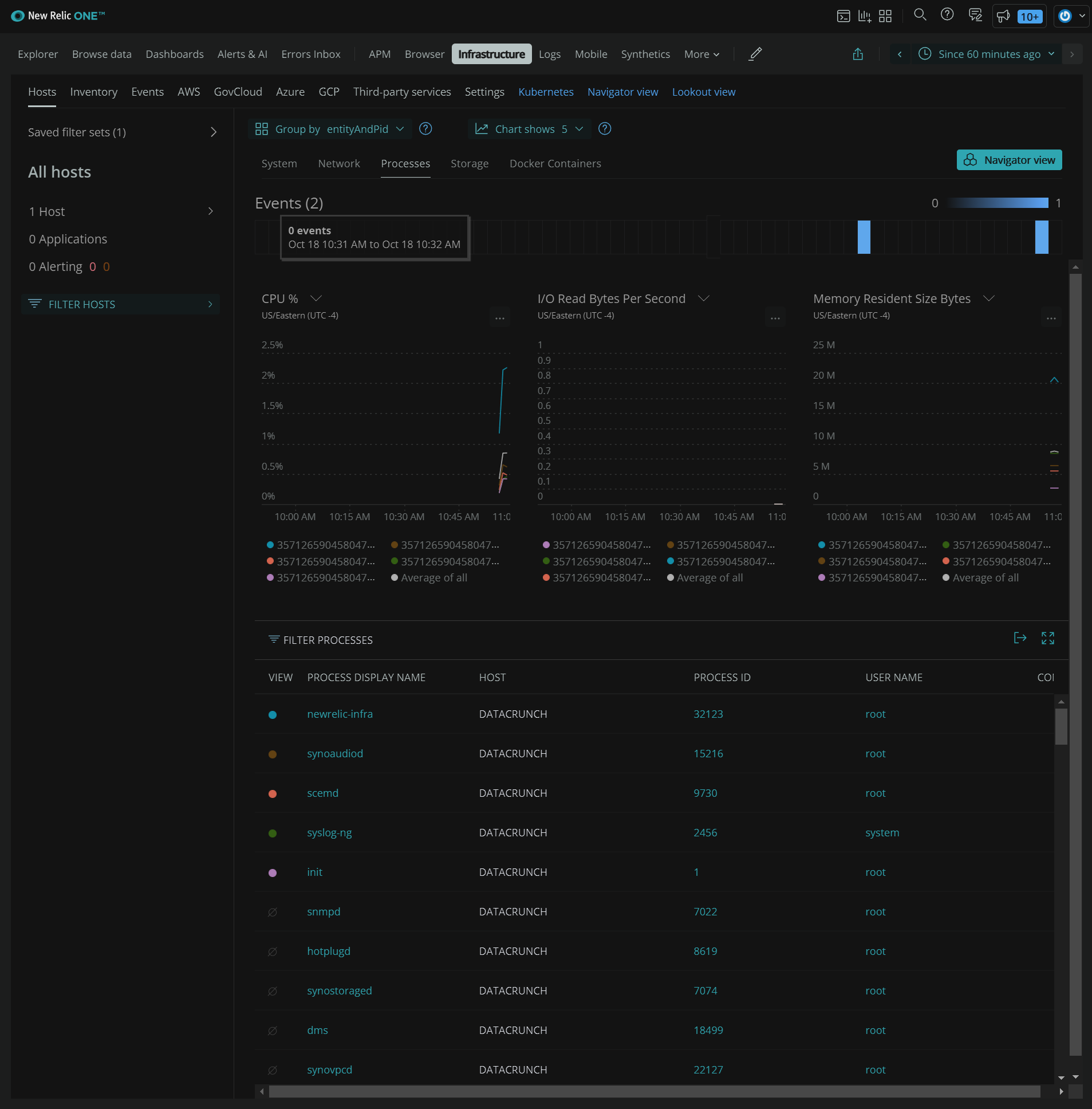1092x1109 pixels.
Task: Go to previous time range arrow
Action: (899, 54)
